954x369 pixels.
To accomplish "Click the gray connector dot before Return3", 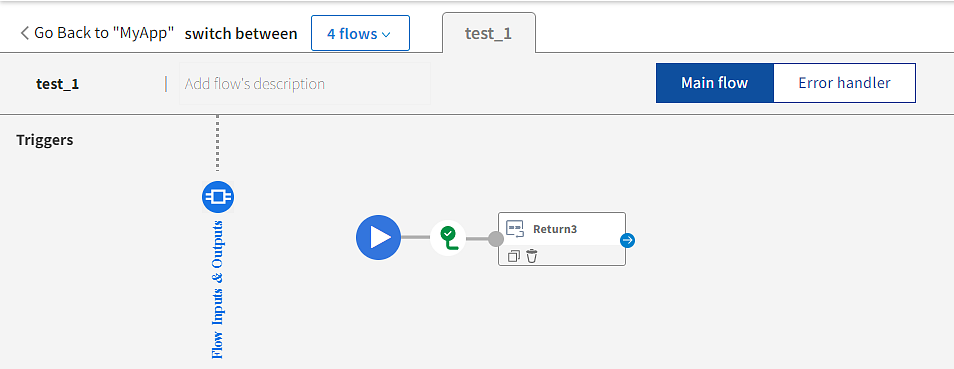I will tap(496, 239).
